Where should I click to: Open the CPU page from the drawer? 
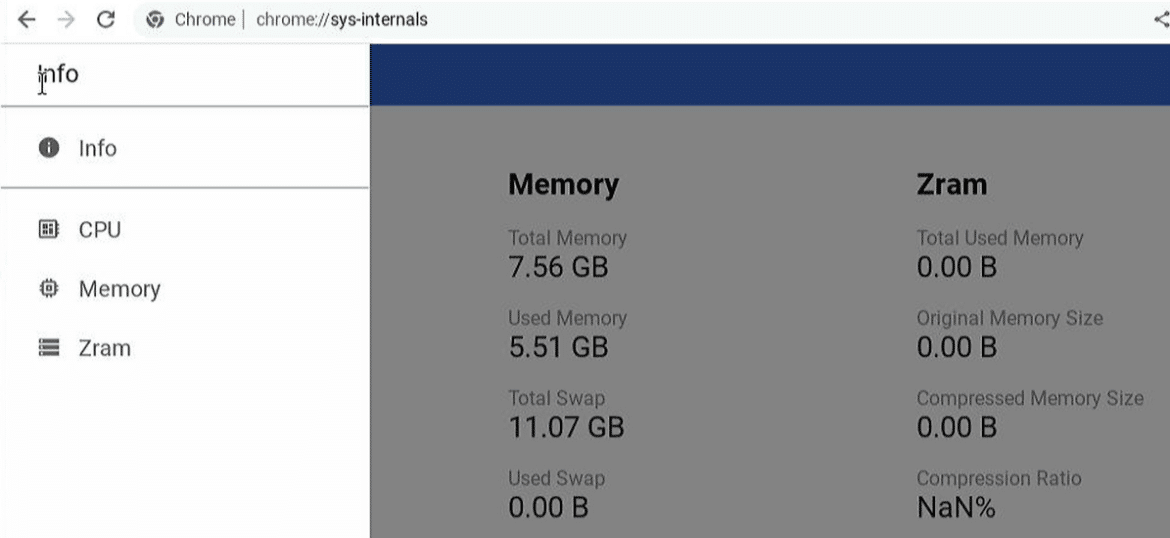[185, 229]
